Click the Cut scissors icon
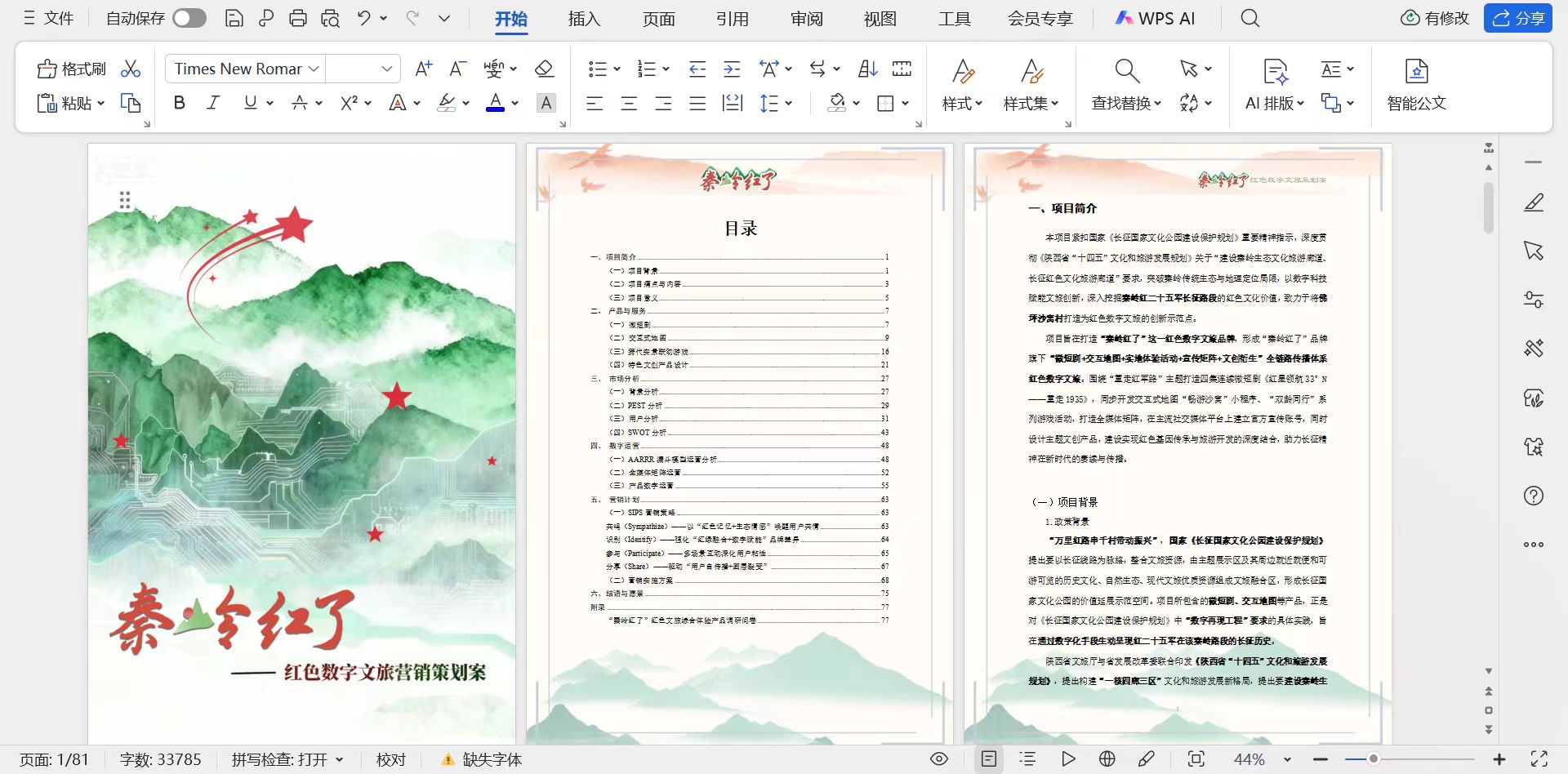This screenshot has width=1568, height=774. [x=131, y=69]
